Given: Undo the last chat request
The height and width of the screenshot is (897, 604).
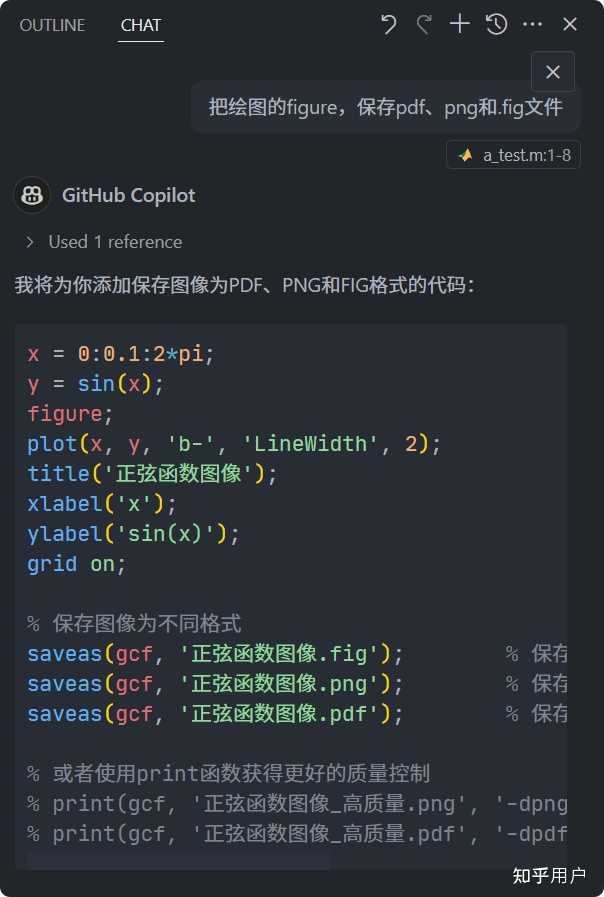Looking at the screenshot, I should pyautogui.click(x=387, y=24).
